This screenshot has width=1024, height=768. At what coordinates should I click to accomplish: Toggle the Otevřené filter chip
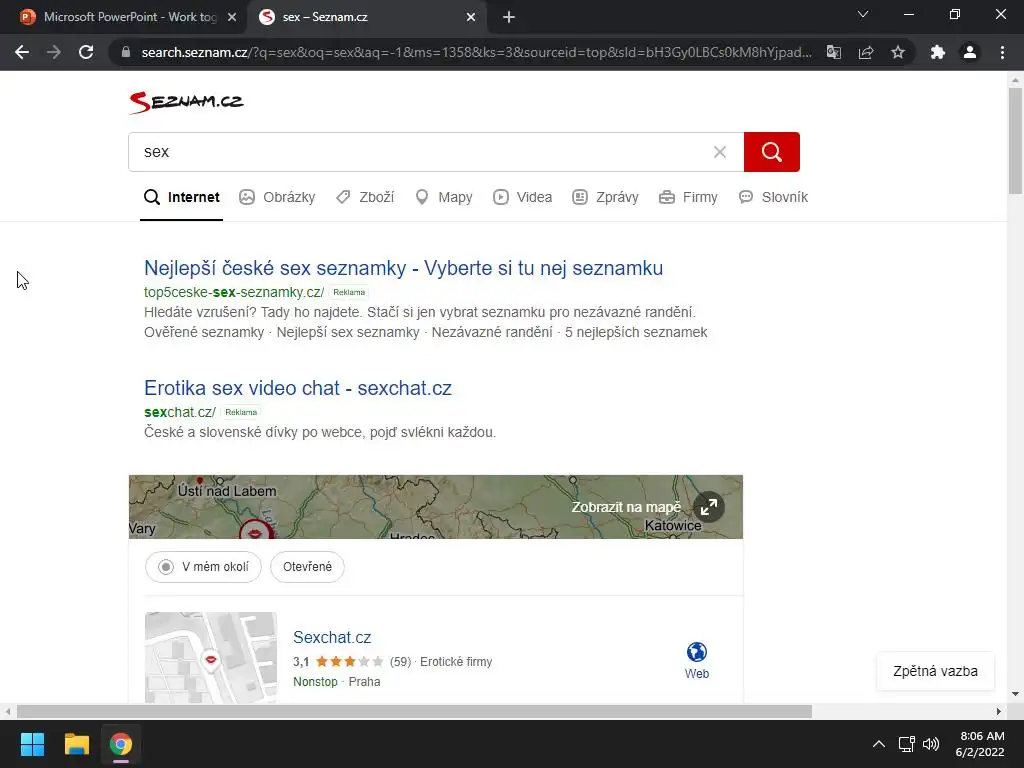point(308,567)
